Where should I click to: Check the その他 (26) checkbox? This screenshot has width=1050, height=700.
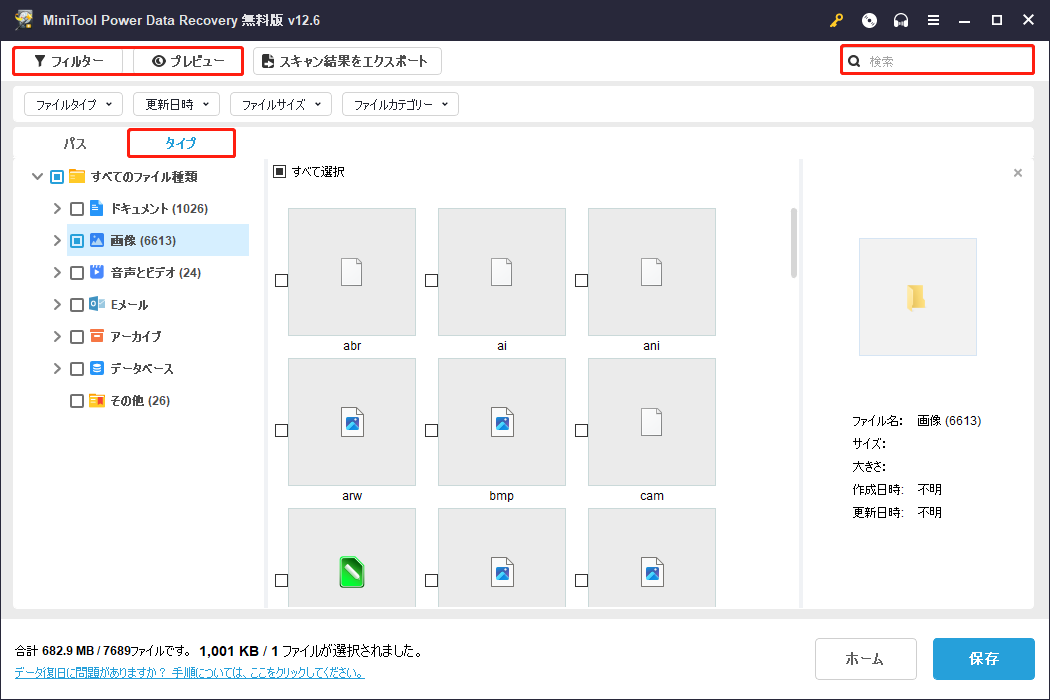tap(77, 401)
